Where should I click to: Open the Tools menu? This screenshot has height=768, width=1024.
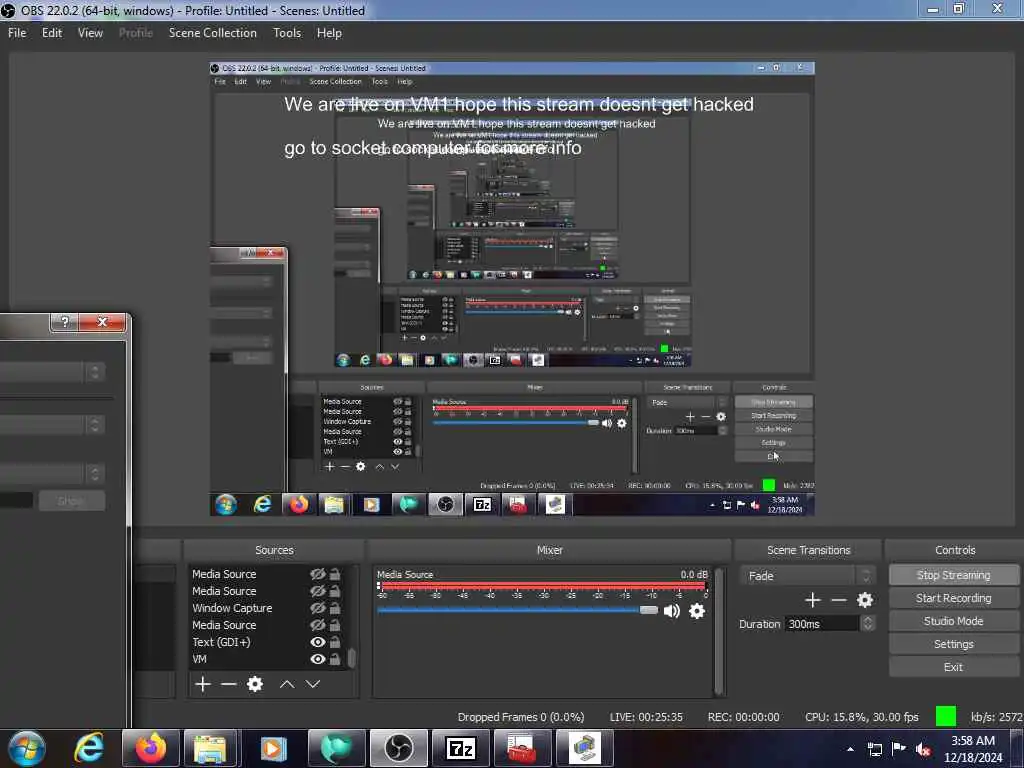pyautogui.click(x=287, y=33)
